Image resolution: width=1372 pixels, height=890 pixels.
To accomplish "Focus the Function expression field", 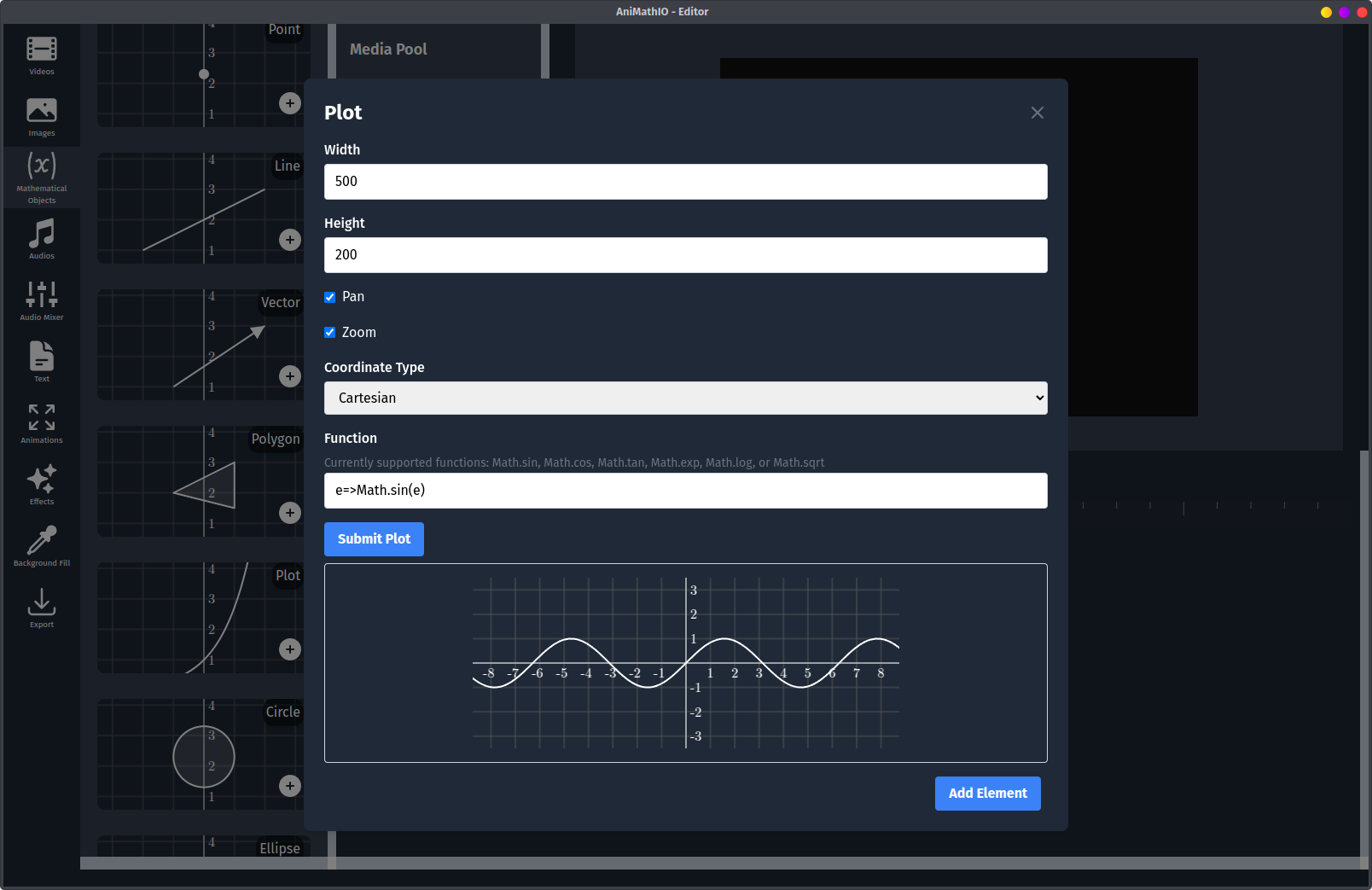I will coord(685,491).
